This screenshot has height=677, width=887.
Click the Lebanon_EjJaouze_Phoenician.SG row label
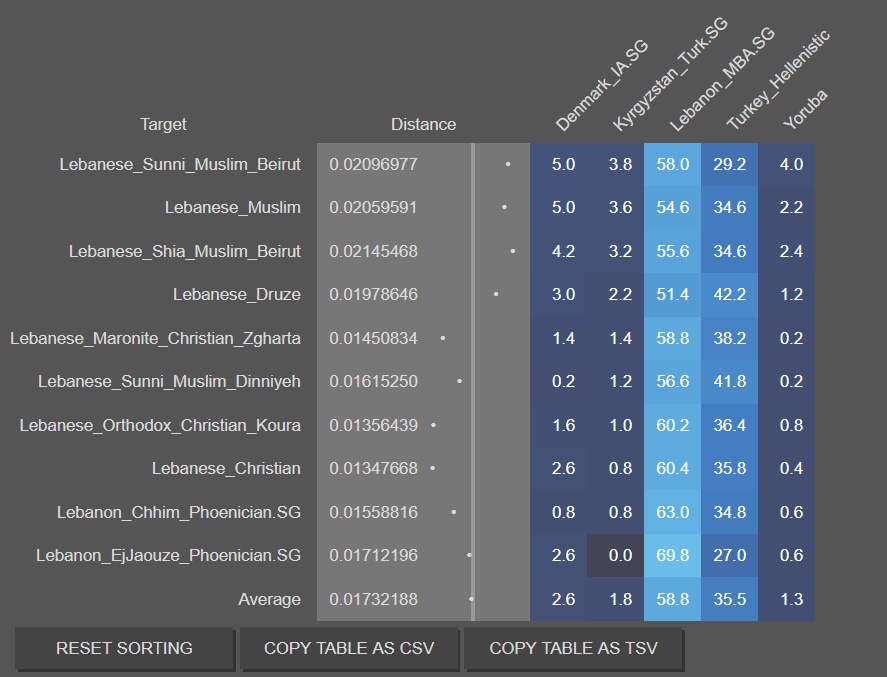[x=168, y=555]
